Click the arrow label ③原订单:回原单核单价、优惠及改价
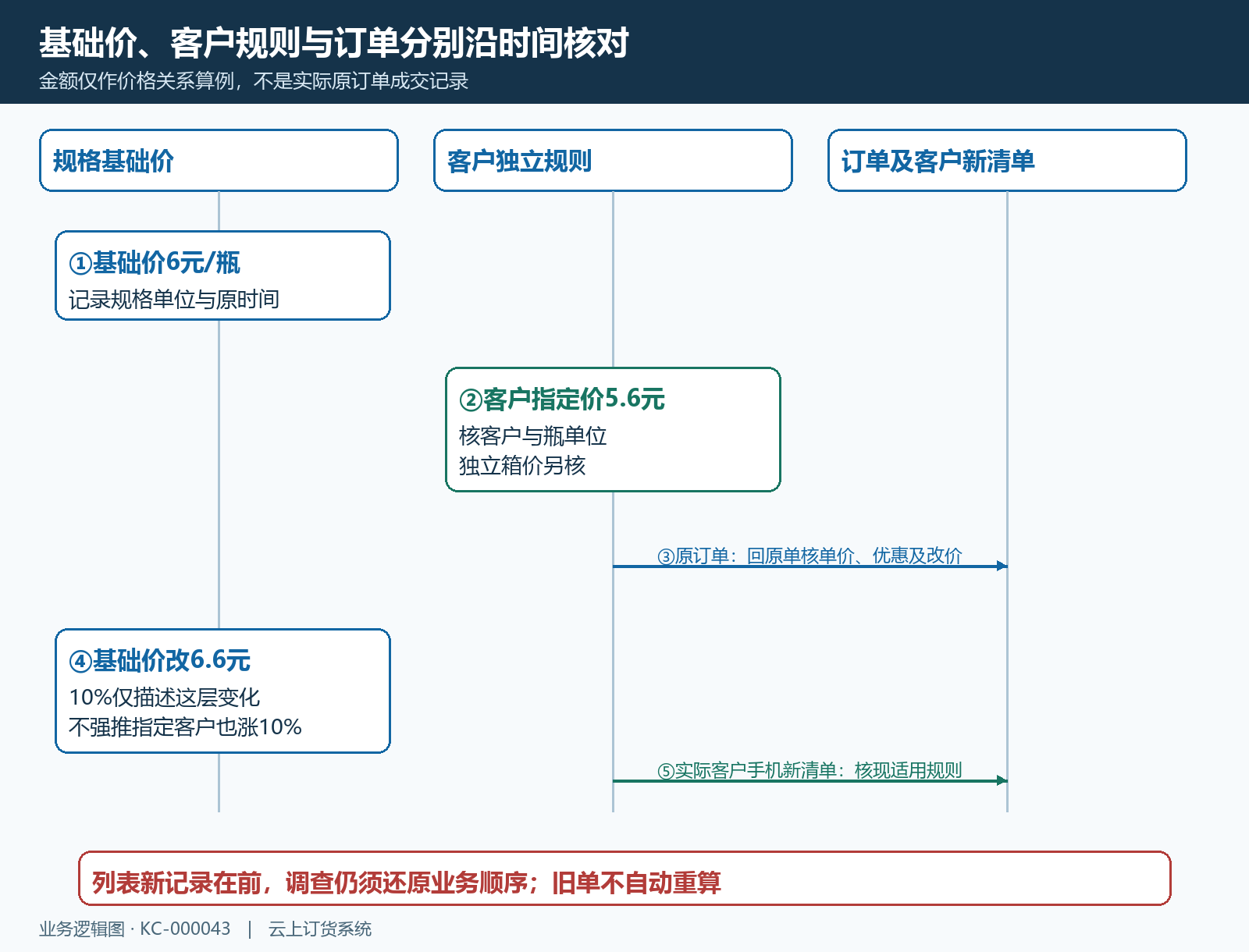 [x=810, y=556]
